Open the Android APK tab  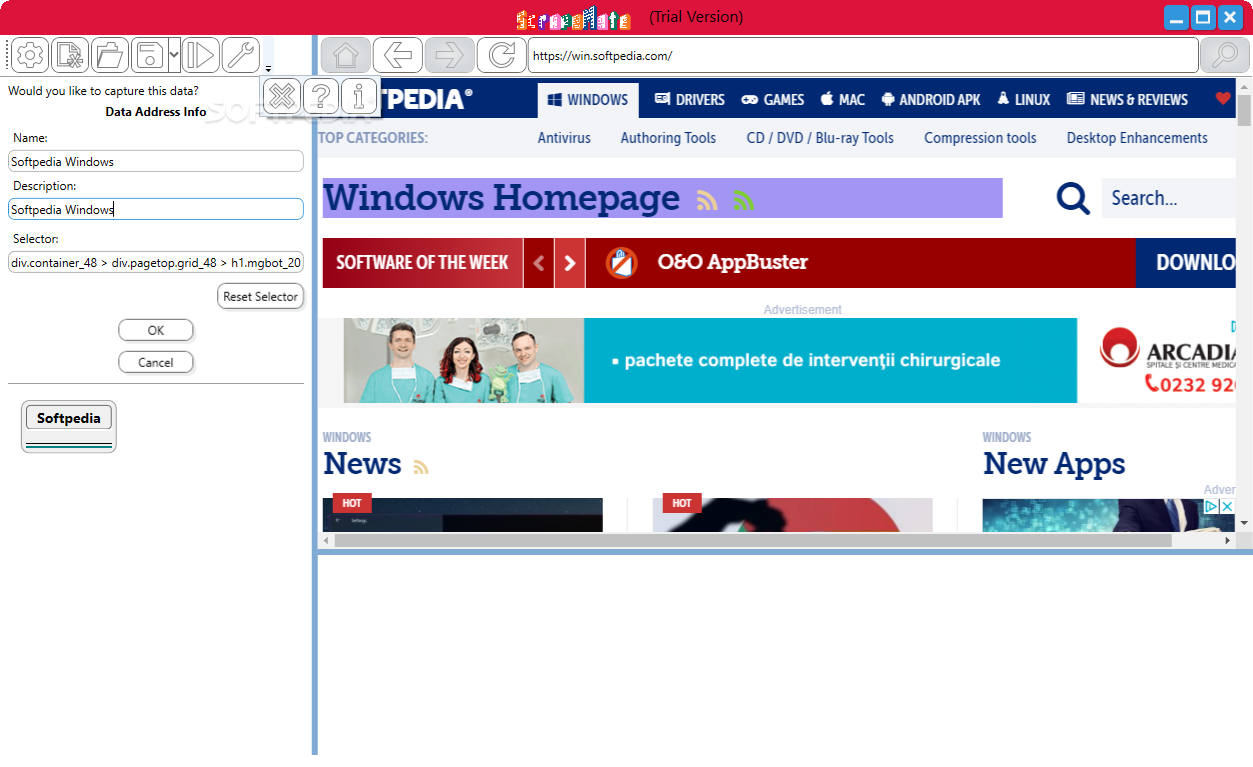pyautogui.click(x=930, y=99)
